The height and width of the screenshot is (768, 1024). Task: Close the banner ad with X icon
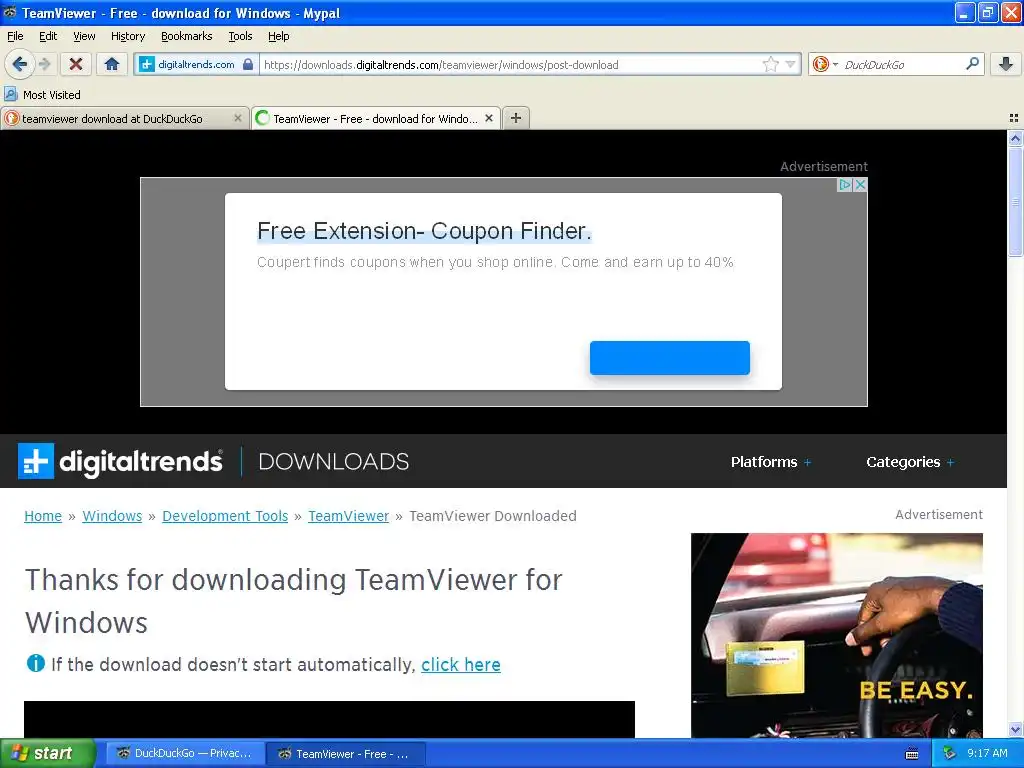pyautogui.click(x=860, y=185)
